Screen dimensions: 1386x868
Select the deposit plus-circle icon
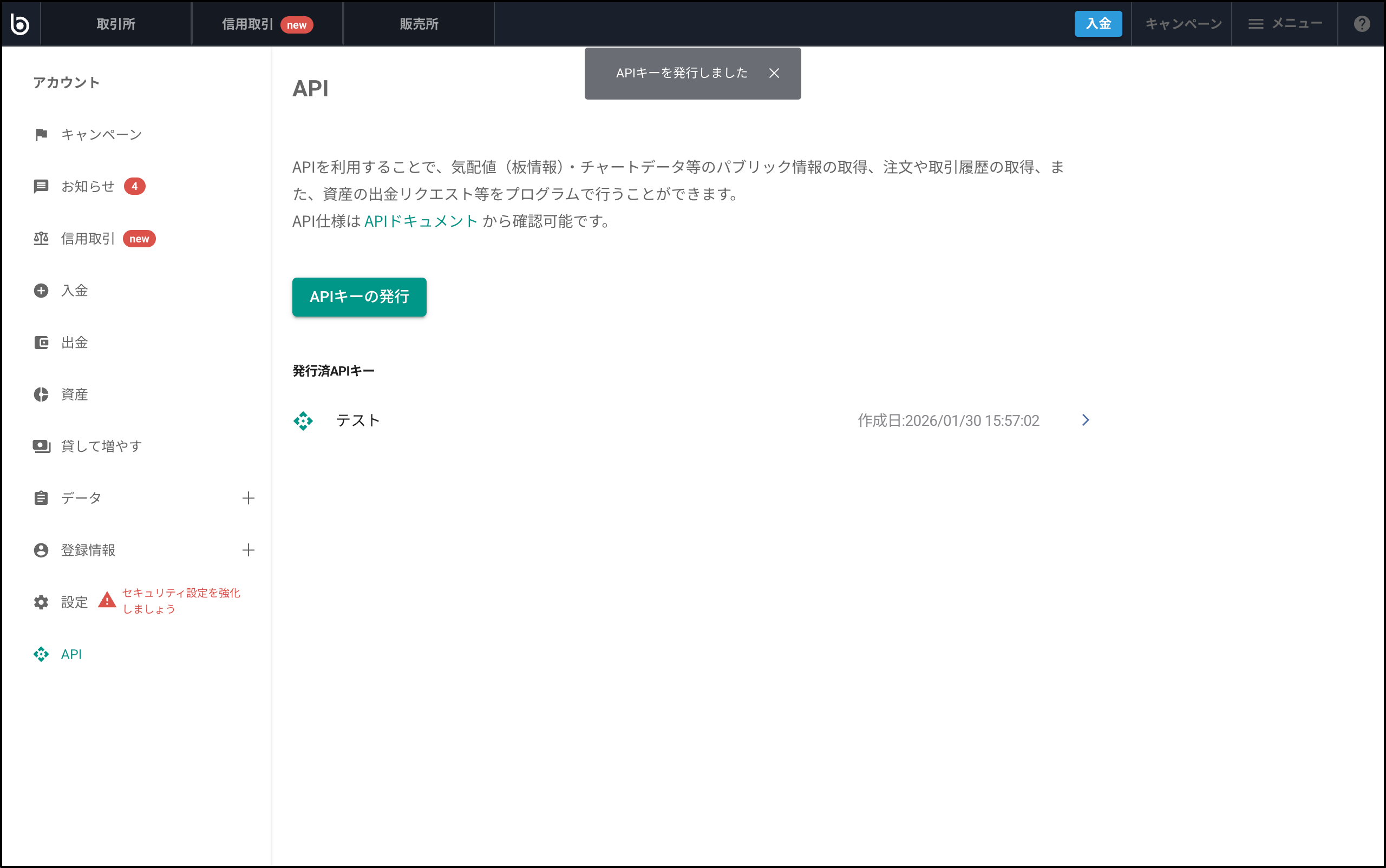(x=41, y=291)
